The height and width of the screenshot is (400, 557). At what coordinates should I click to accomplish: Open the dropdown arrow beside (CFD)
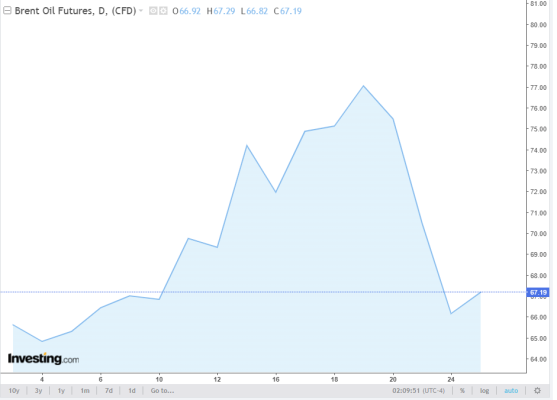pos(141,11)
